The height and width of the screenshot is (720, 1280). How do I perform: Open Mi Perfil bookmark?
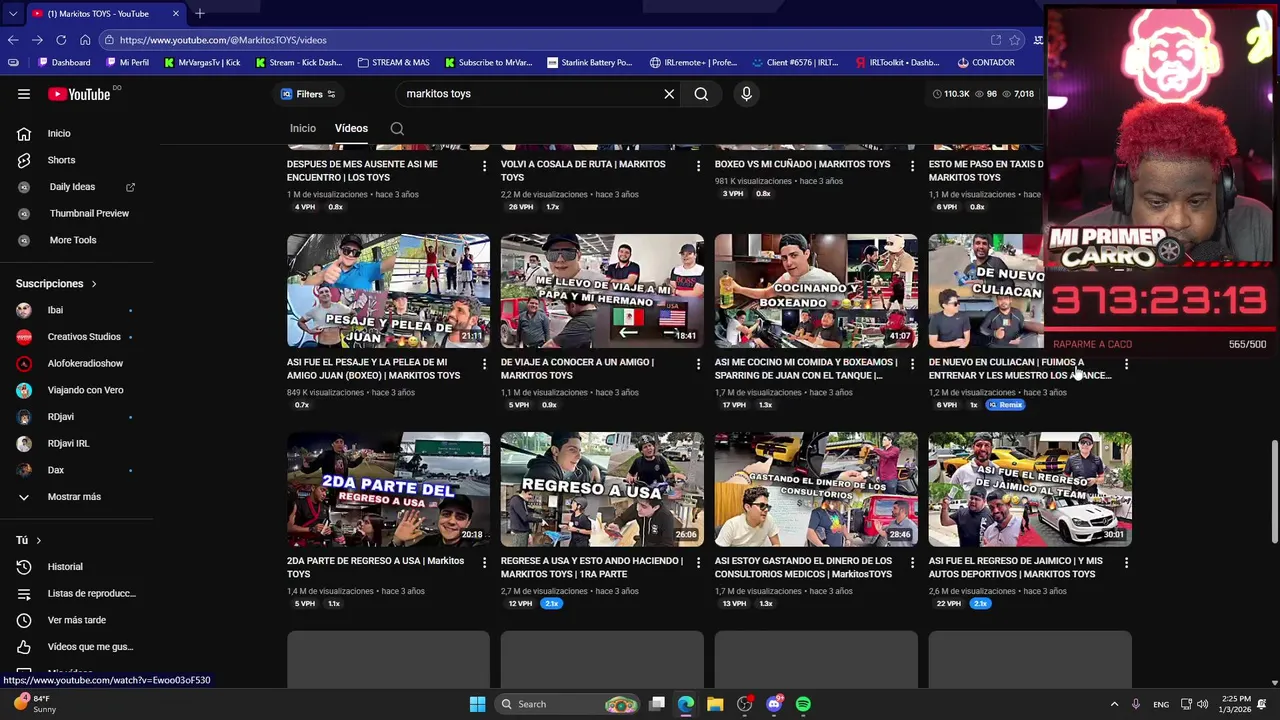click(126, 62)
